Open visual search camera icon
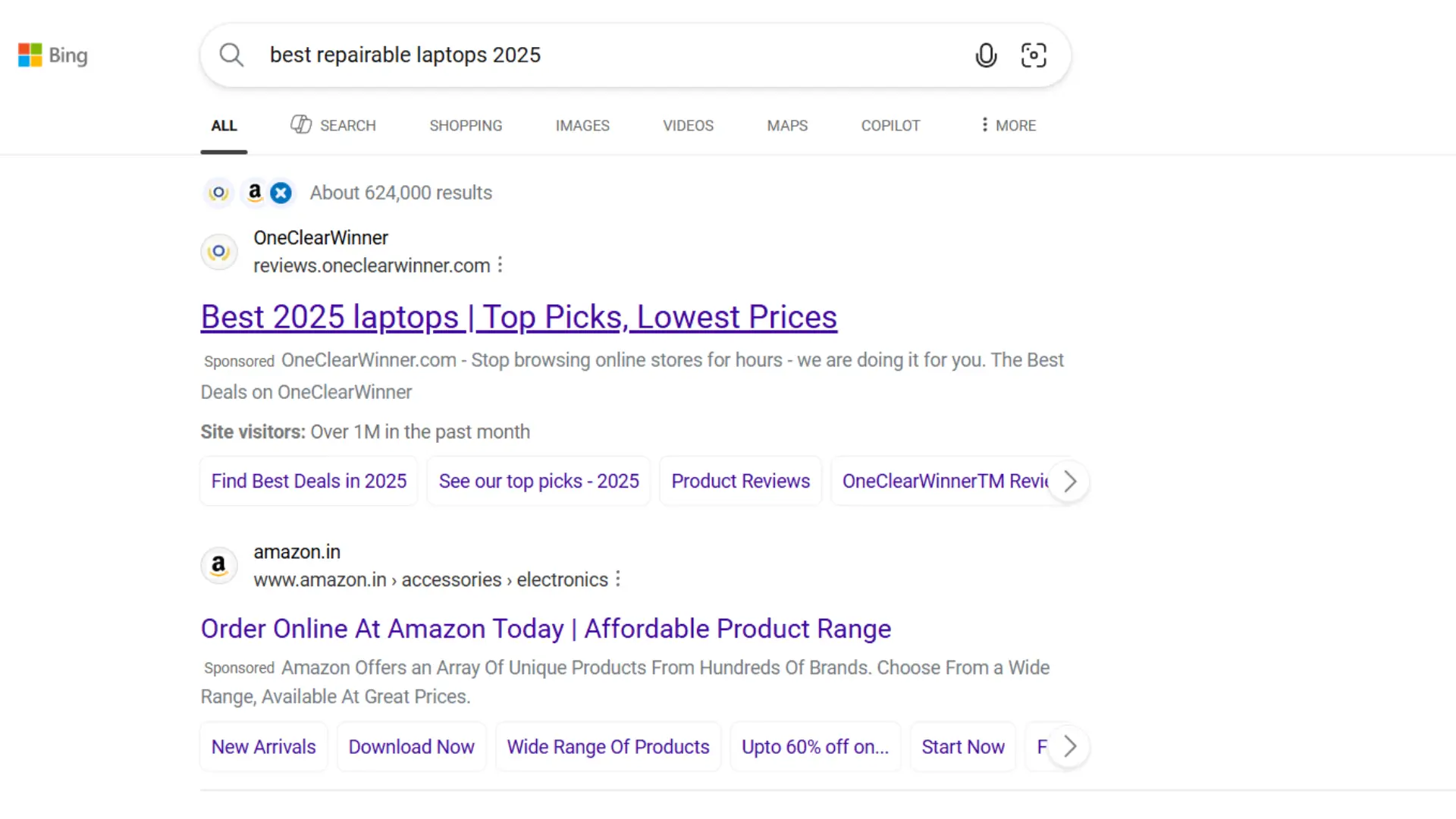This screenshot has width=1456, height=819. [x=1033, y=55]
